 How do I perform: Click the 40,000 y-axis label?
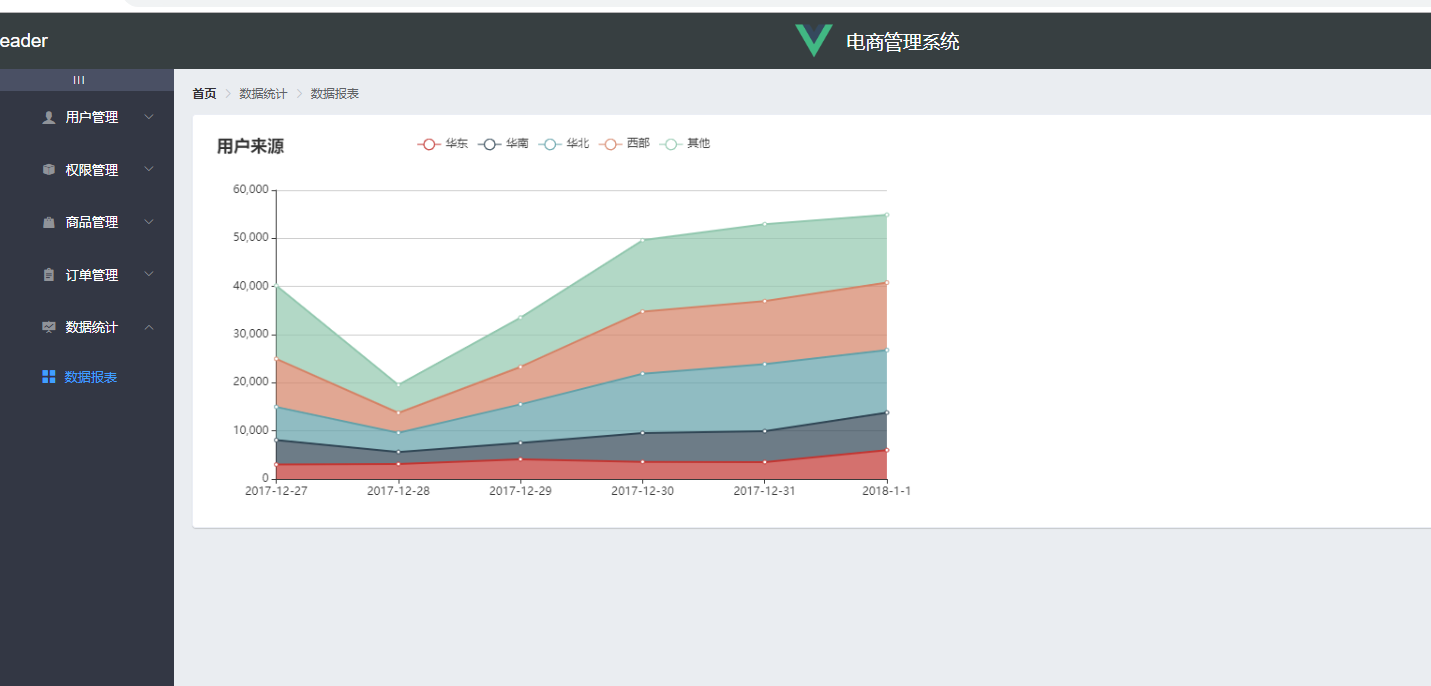pyautogui.click(x=250, y=286)
